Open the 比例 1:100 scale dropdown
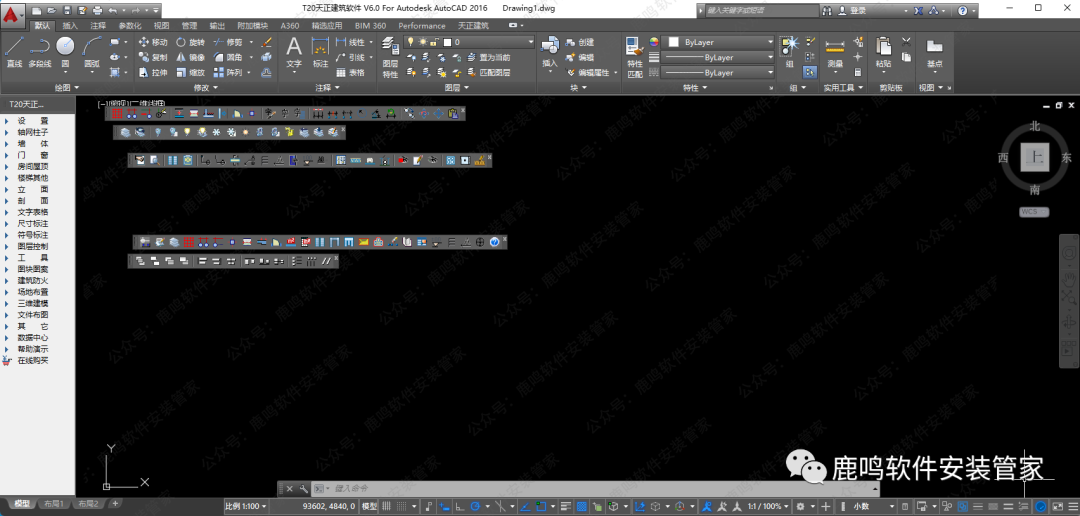Image resolution: width=1080 pixels, height=516 pixels. [246, 507]
